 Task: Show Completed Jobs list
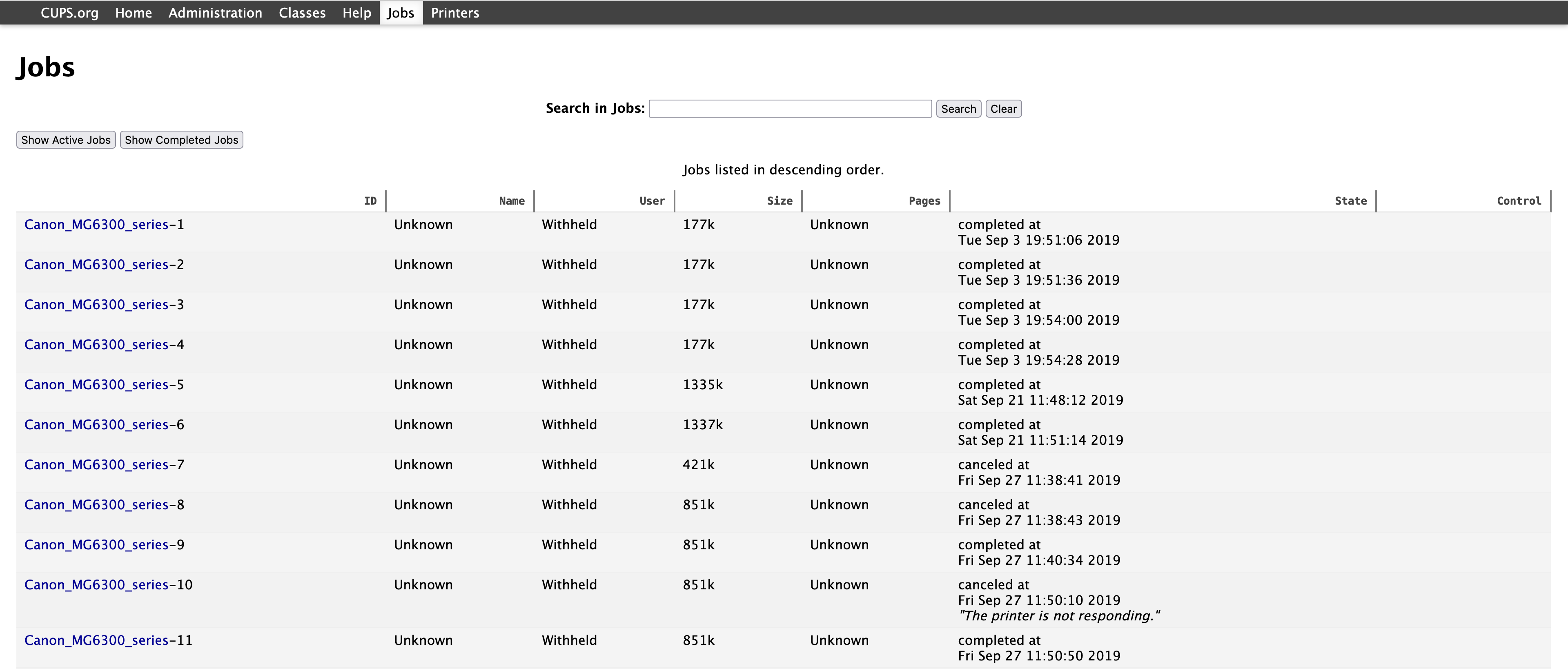(181, 139)
